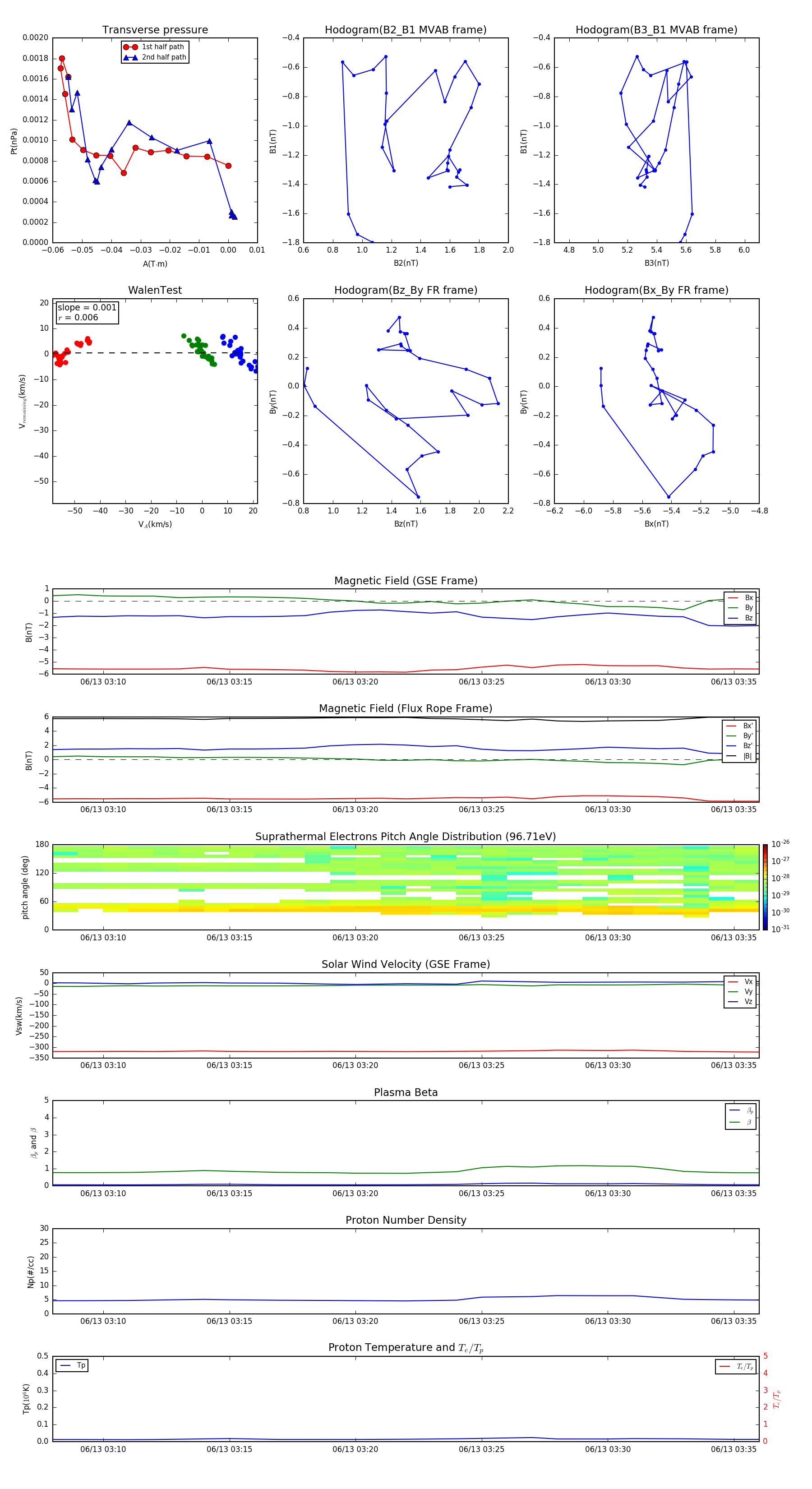Click the '2nd half path' legend entry

[154, 57]
